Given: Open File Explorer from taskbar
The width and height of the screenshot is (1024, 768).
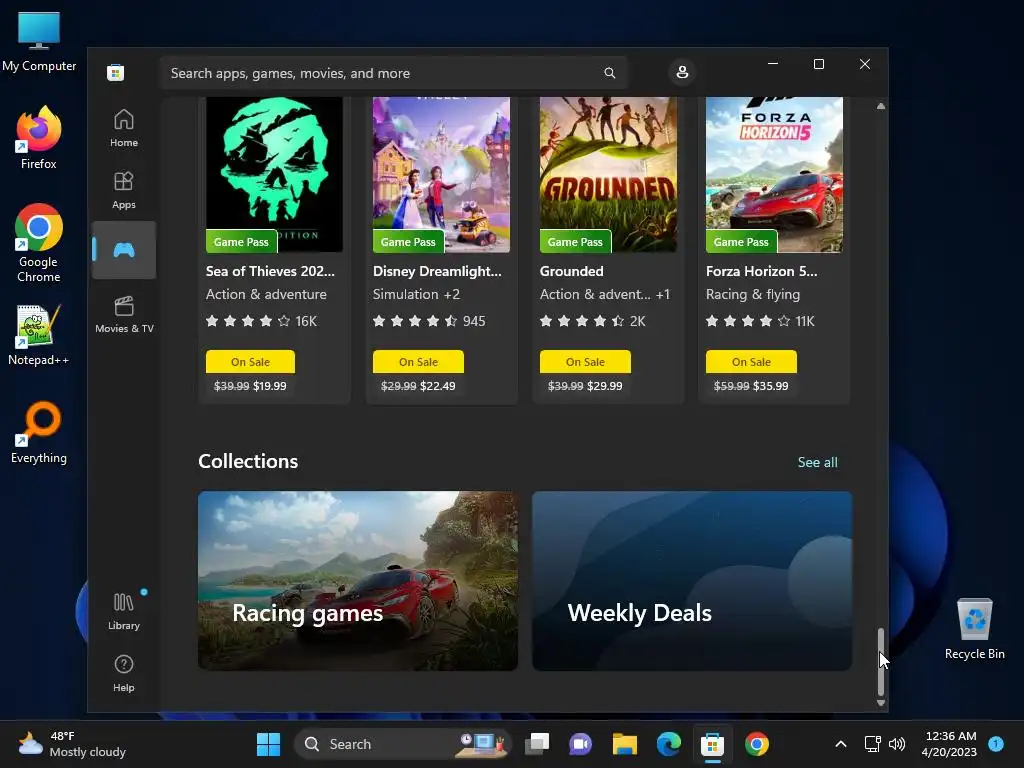Looking at the screenshot, I should 624,744.
